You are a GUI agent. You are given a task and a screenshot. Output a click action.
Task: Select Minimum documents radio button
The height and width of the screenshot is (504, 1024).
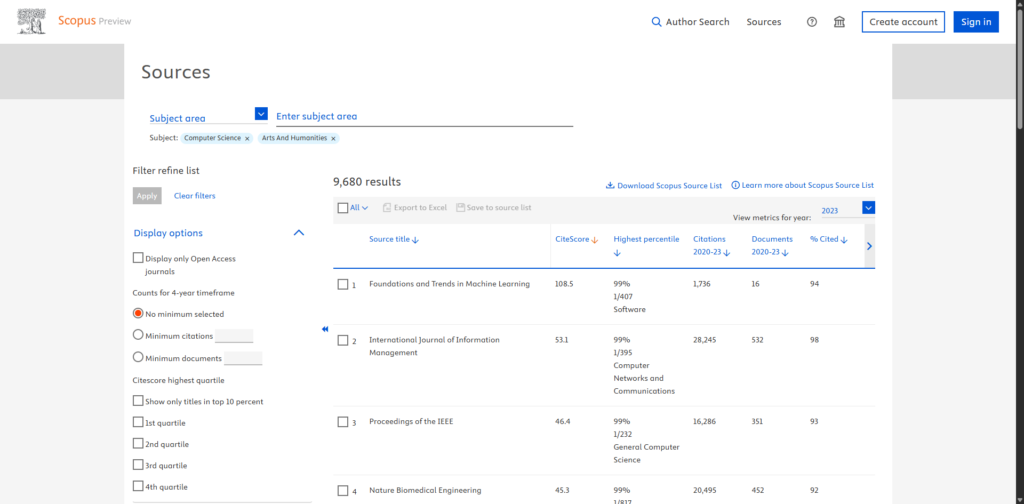pyautogui.click(x=138, y=357)
